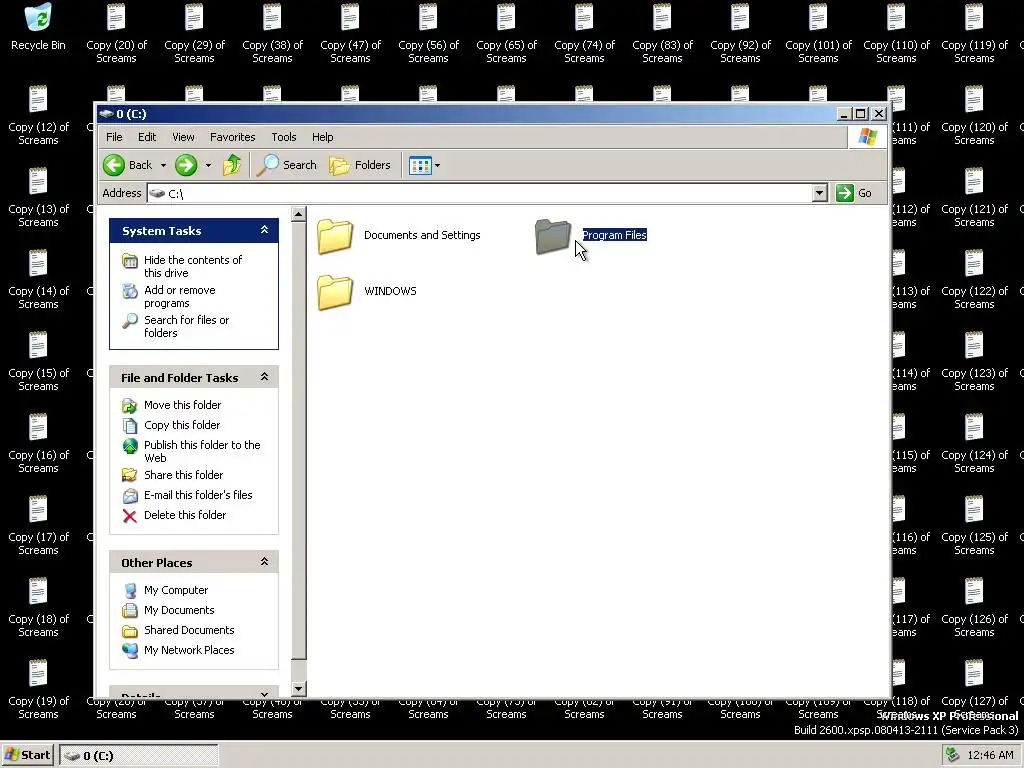1024x768 pixels.
Task: Toggle the Folders tree pane
Action: (x=360, y=165)
